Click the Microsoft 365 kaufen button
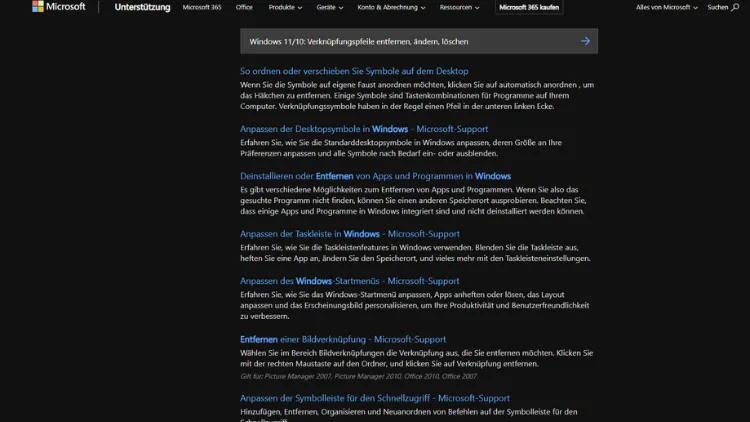Viewport: 750px width, 422px height. 529,7
